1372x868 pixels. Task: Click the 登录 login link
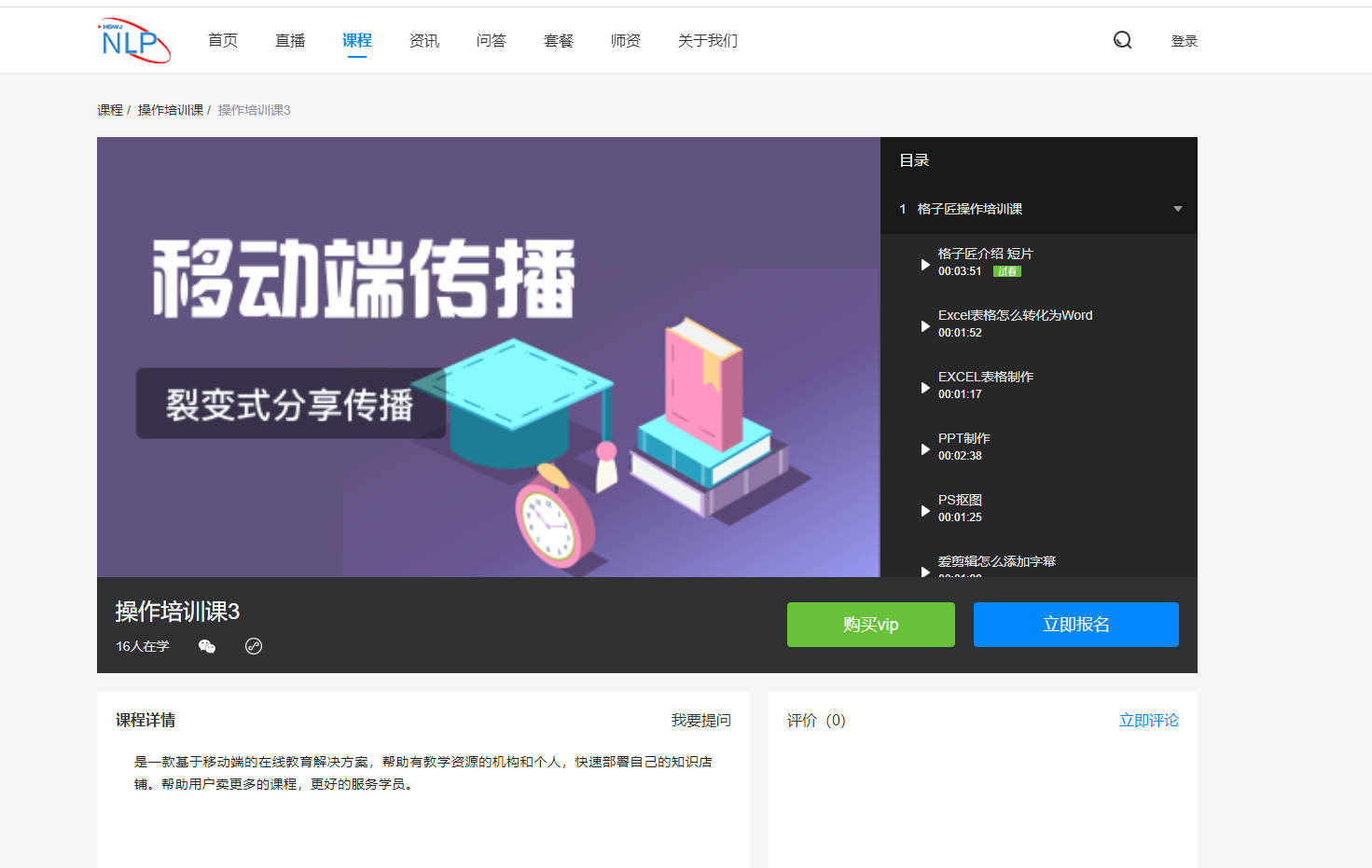pyautogui.click(x=1185, y=41)
